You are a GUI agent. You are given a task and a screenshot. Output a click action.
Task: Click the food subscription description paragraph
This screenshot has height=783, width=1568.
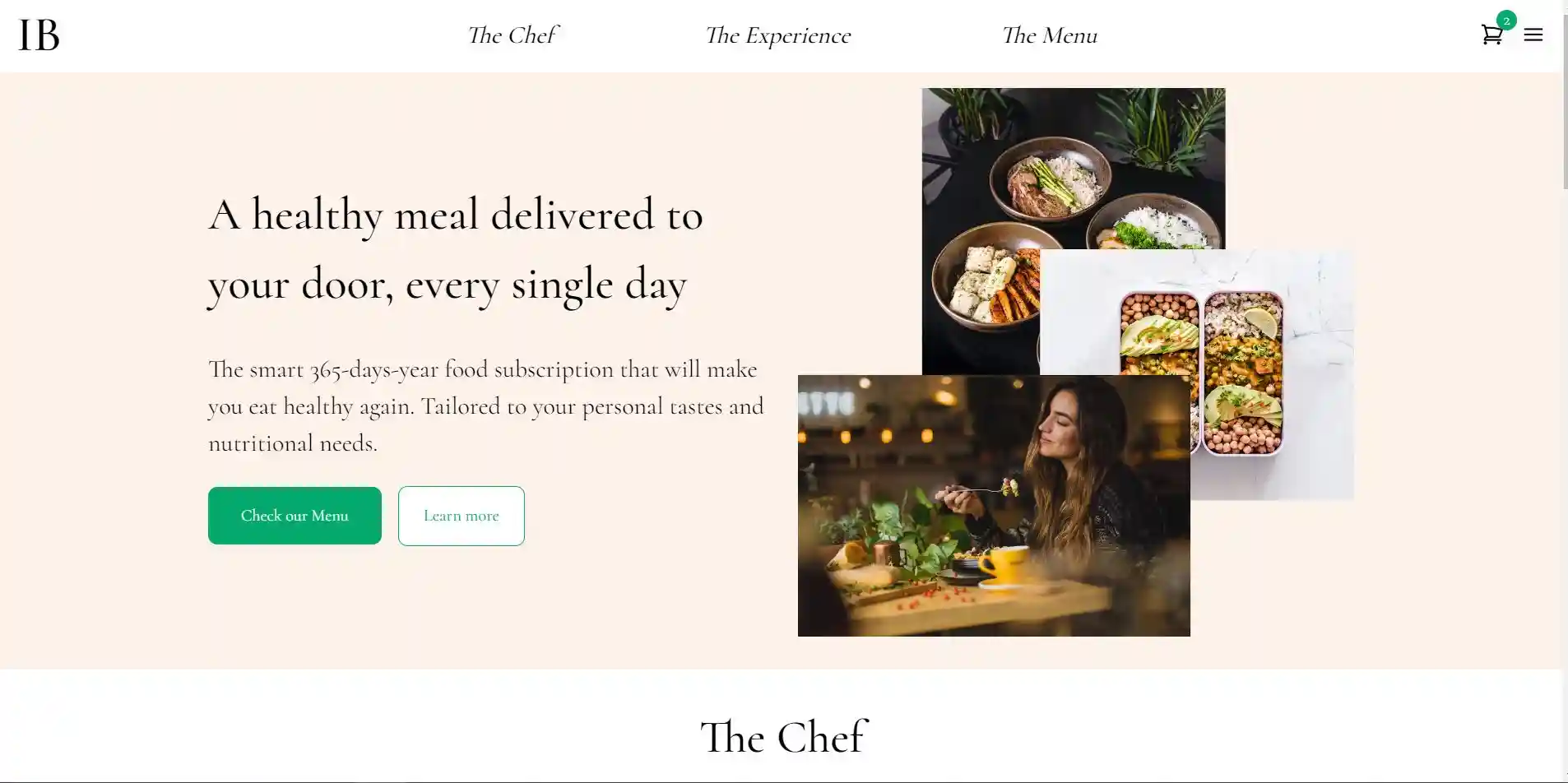[486, 406]
